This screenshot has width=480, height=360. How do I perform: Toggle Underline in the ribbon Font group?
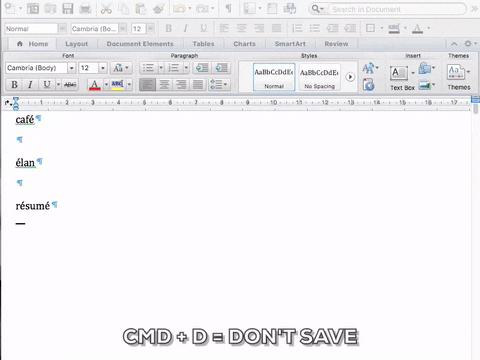tap(47, 85)
